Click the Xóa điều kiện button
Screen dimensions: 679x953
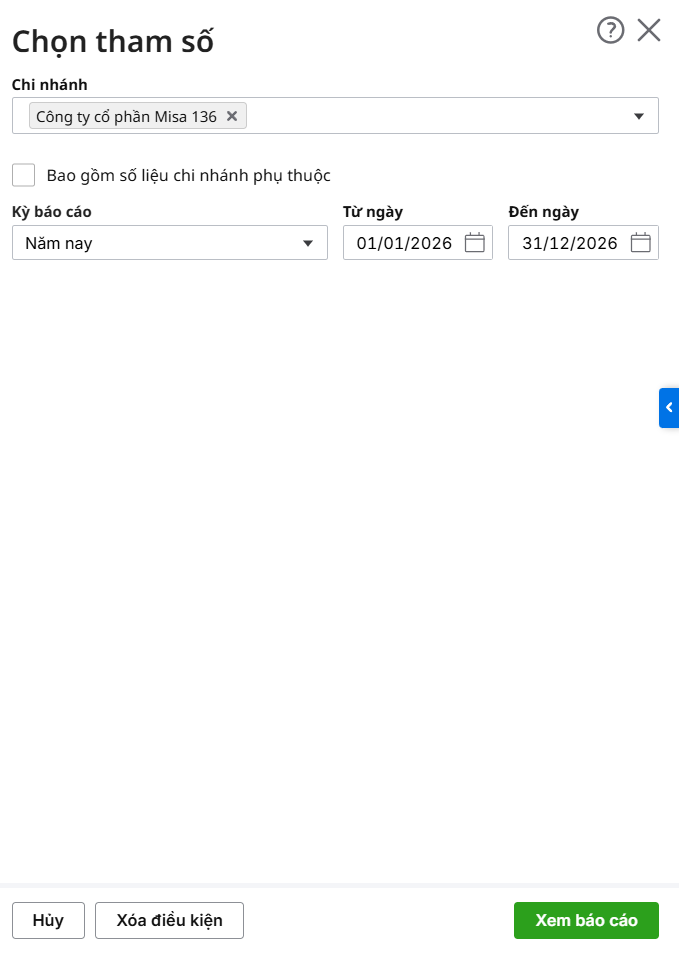click(x=169, y=921)
